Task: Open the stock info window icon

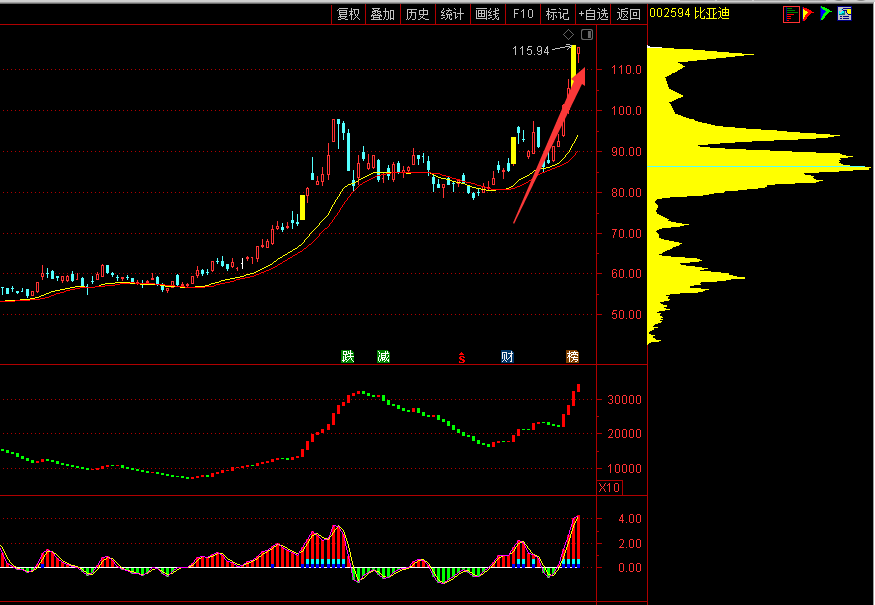Action: coord(844,14)
